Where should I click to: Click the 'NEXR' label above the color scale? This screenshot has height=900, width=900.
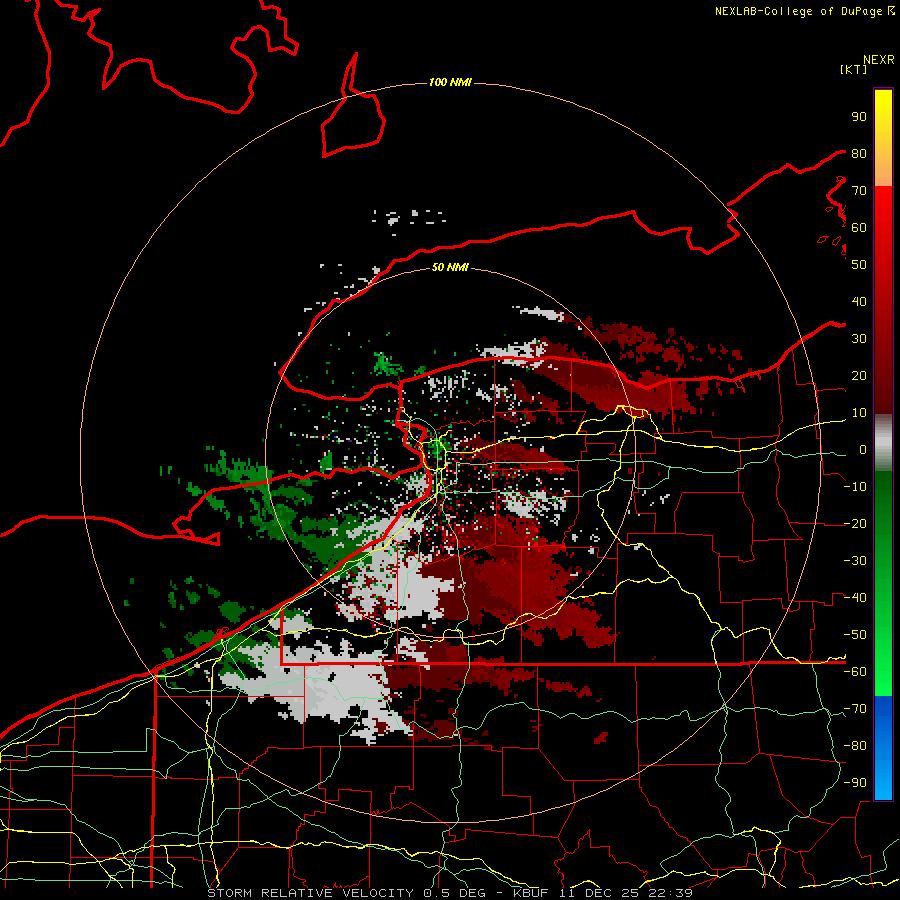(879, 60)
